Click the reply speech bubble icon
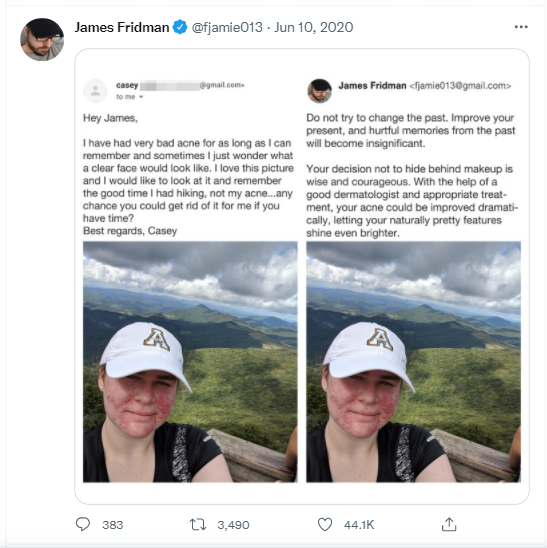This screenshot has height=548, width=547. pos(83,524)
